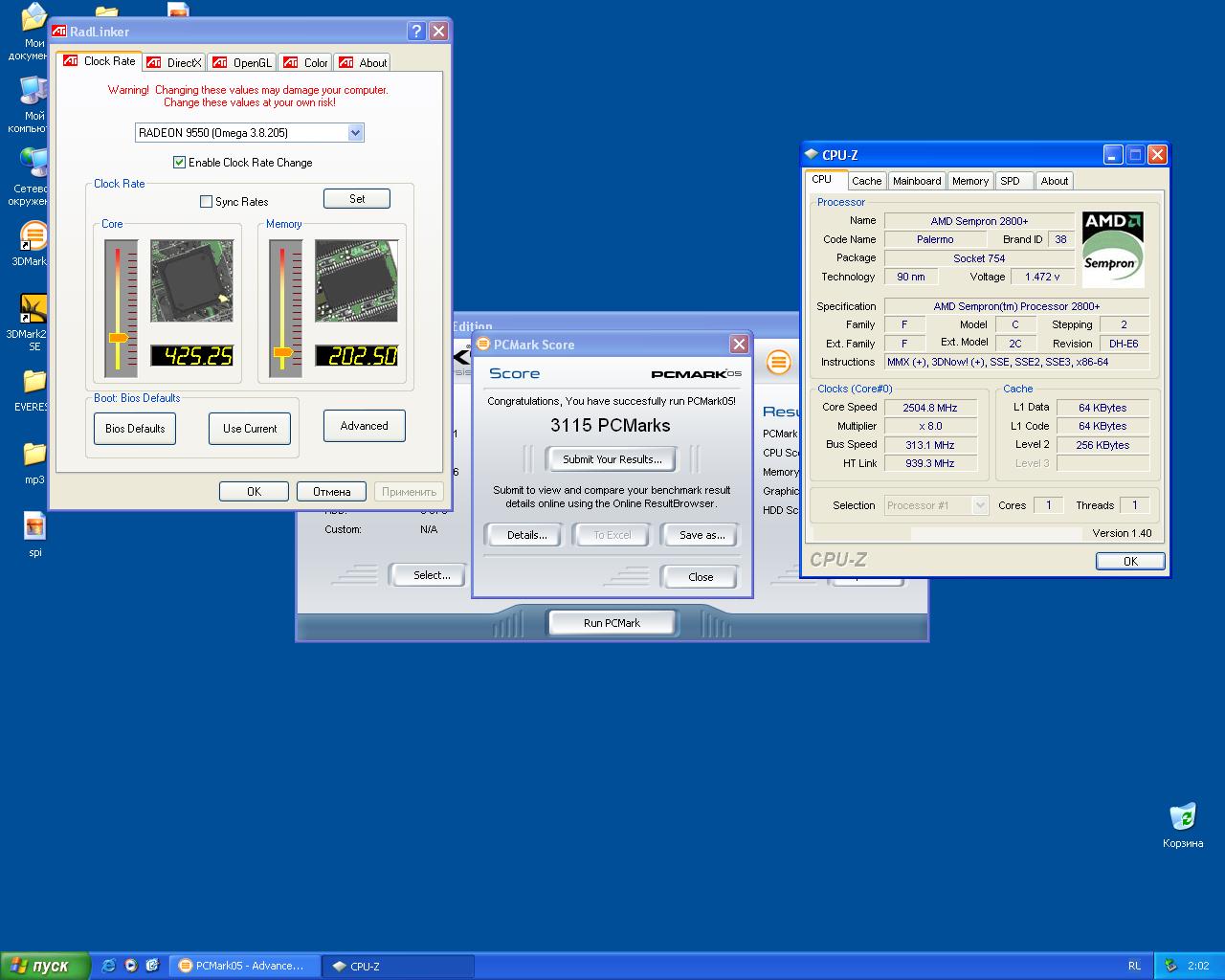Open the EVEREST folder on desktop

pos(33,381)
